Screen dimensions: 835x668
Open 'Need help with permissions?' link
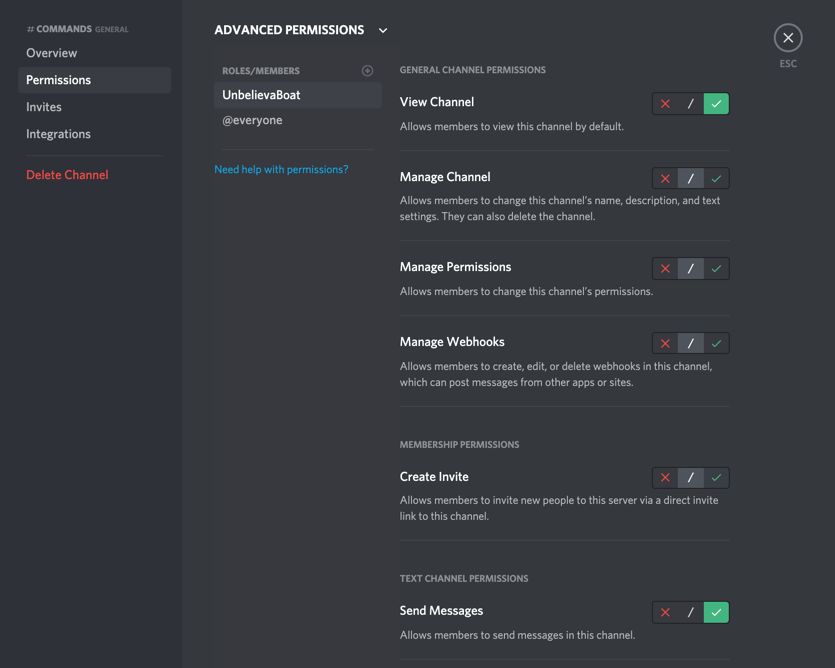281,170
